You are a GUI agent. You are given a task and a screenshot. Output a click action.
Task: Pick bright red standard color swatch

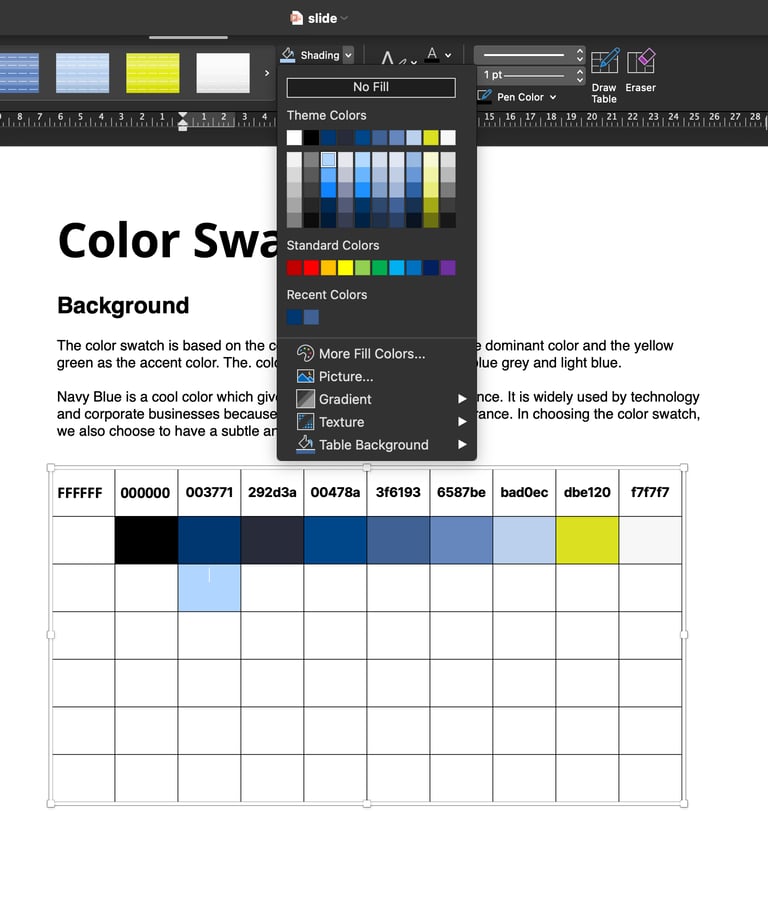pos(311,268)
